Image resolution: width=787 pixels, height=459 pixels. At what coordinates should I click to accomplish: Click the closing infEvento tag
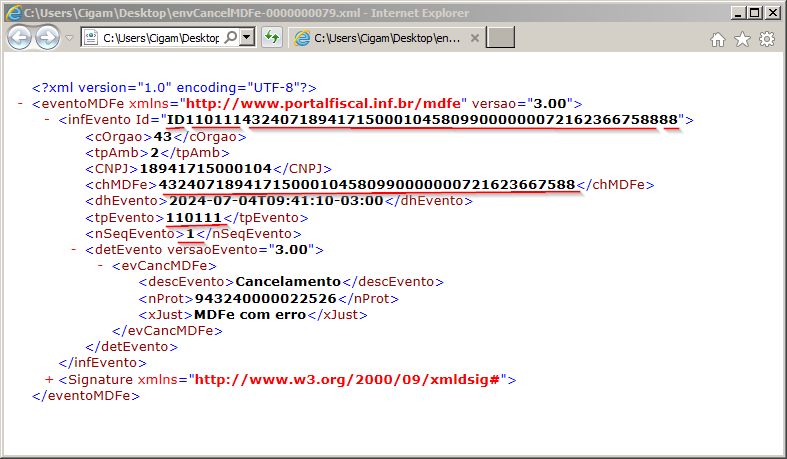click(102, 362)
